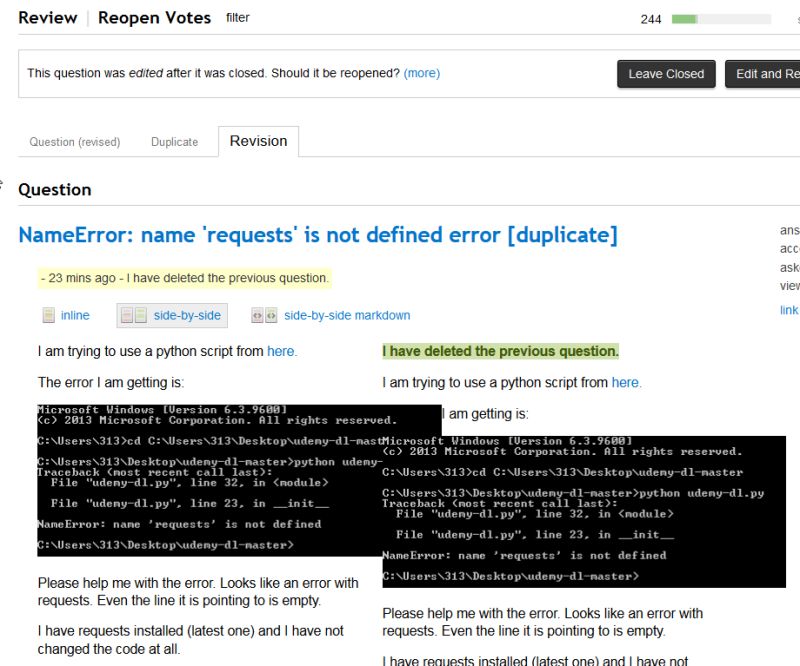Click highlighted 'I have deleted the previous question.' text

point(501,351)
